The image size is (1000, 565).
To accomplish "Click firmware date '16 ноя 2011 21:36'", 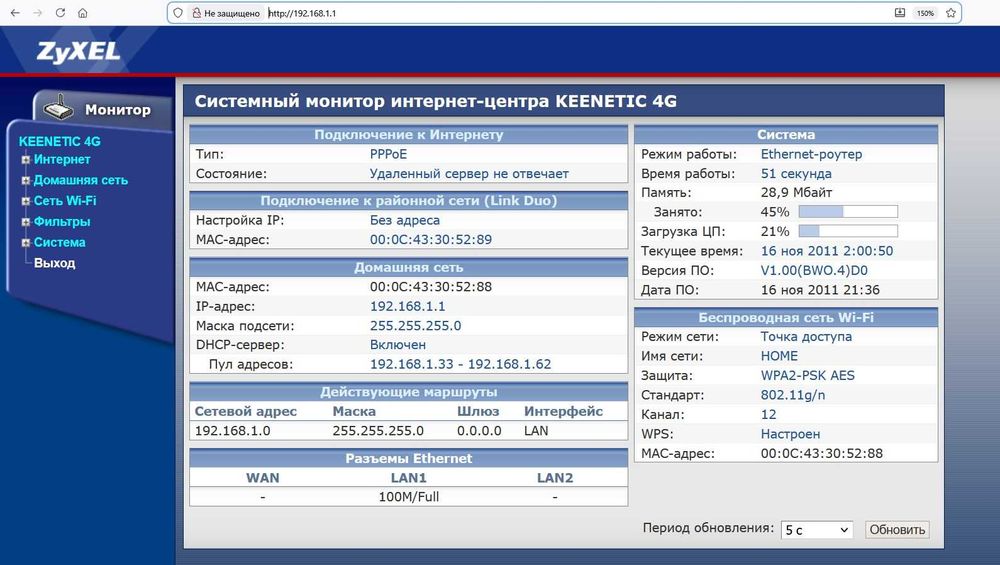I will [x=820, y=290].
